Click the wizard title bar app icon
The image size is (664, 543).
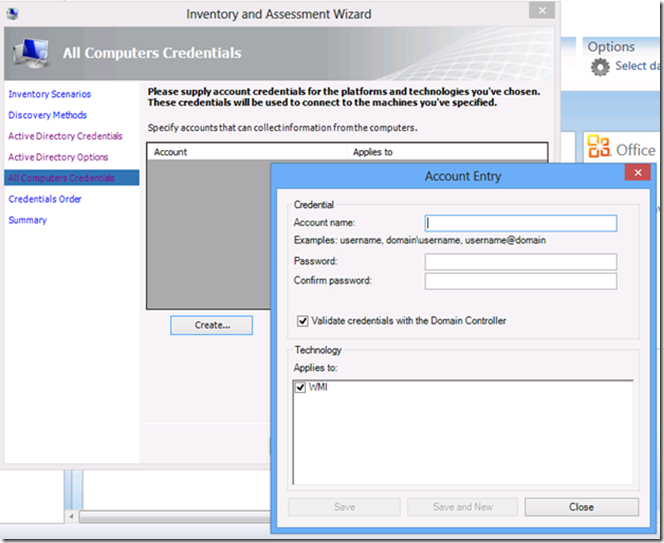pos(12,14)
